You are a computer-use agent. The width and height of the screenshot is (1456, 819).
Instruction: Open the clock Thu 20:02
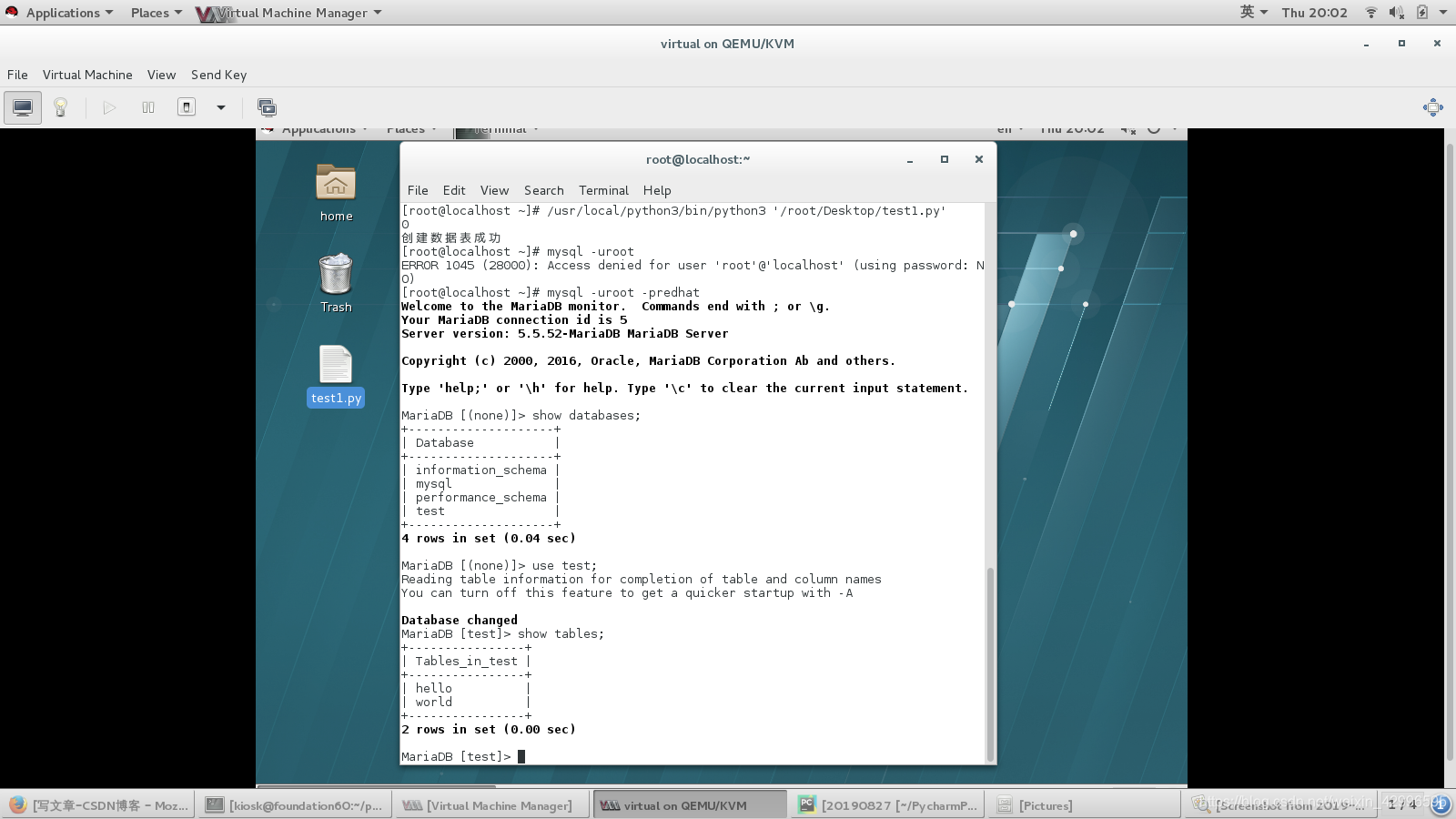pos(1314,13)
